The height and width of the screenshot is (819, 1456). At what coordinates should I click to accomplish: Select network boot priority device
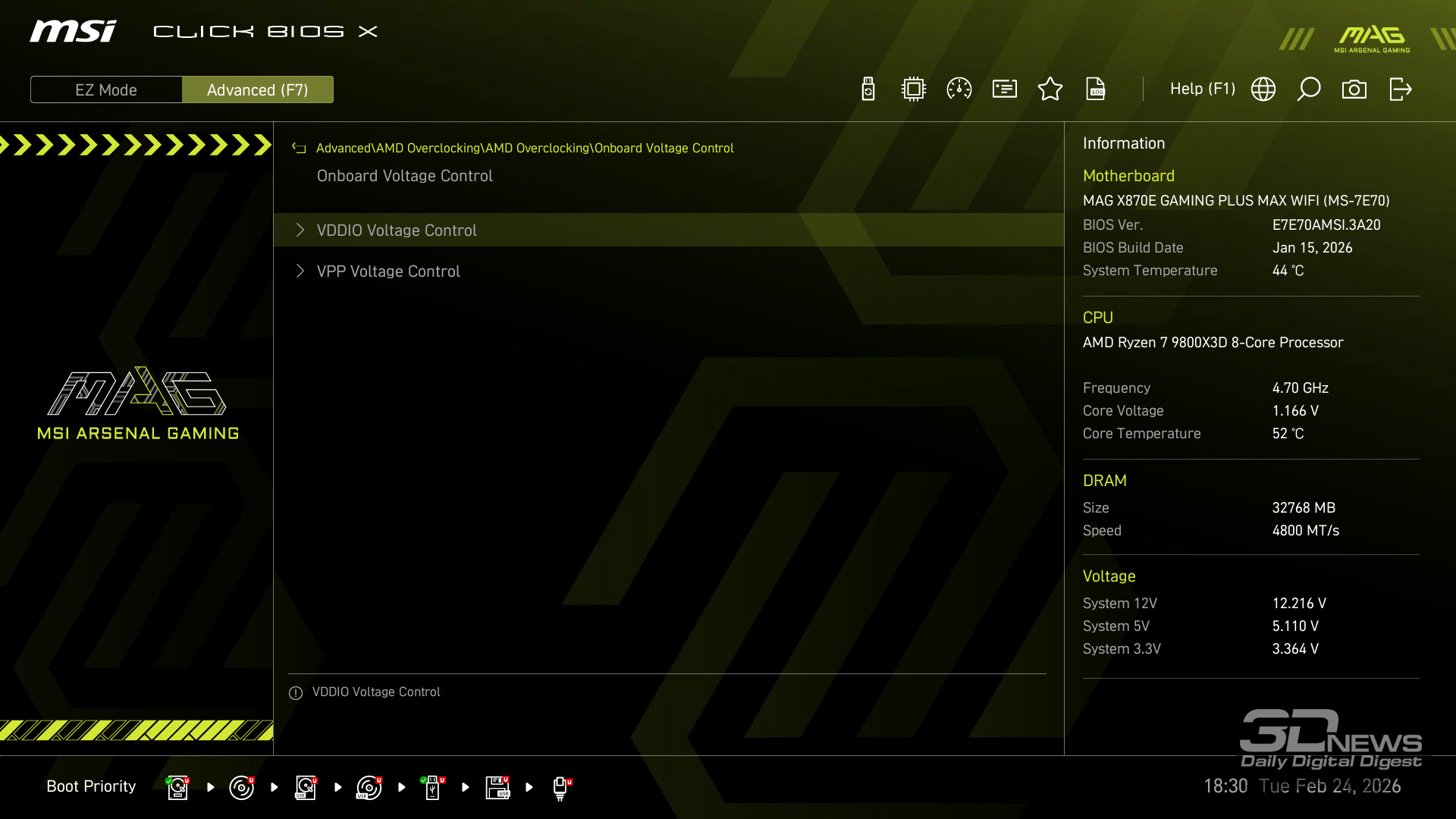pyautogui.click(x=560, y=787)
